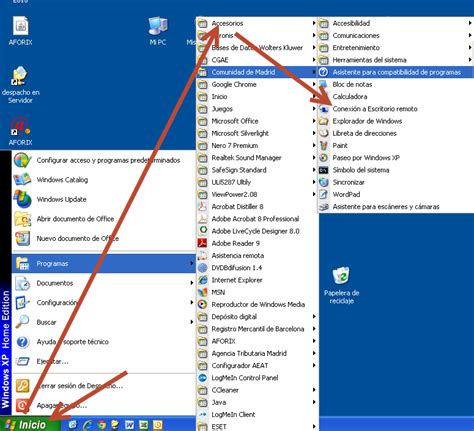This screenshot has height=431, width=474.
Task: Expand the CCleaner submenu arrow
Action: point(314,390)
